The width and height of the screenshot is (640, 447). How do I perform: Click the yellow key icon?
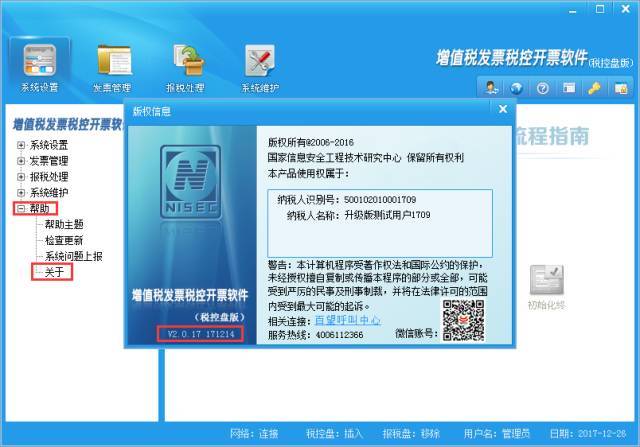(594, 88)
